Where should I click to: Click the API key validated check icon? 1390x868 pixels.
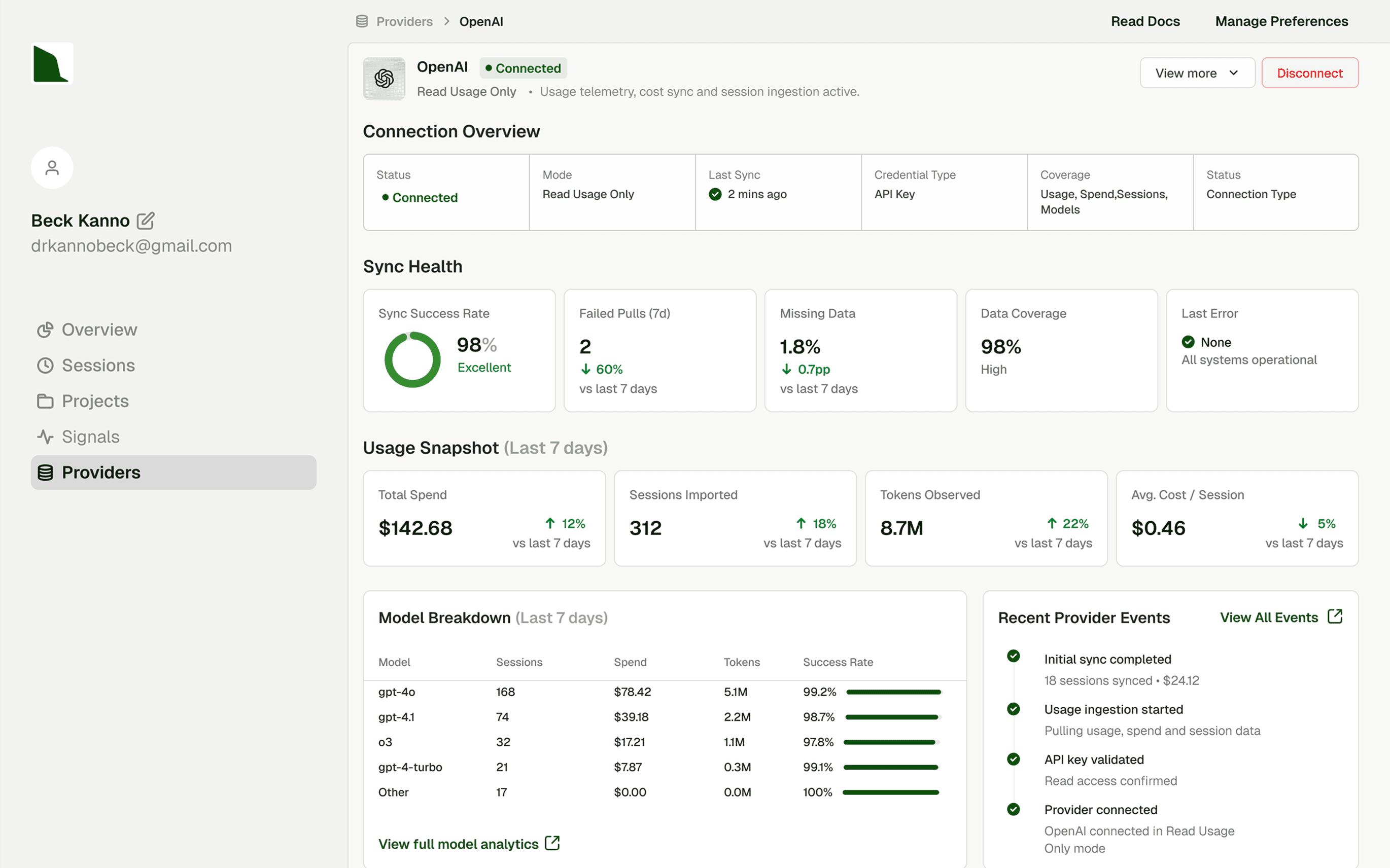click(1014, 759)
